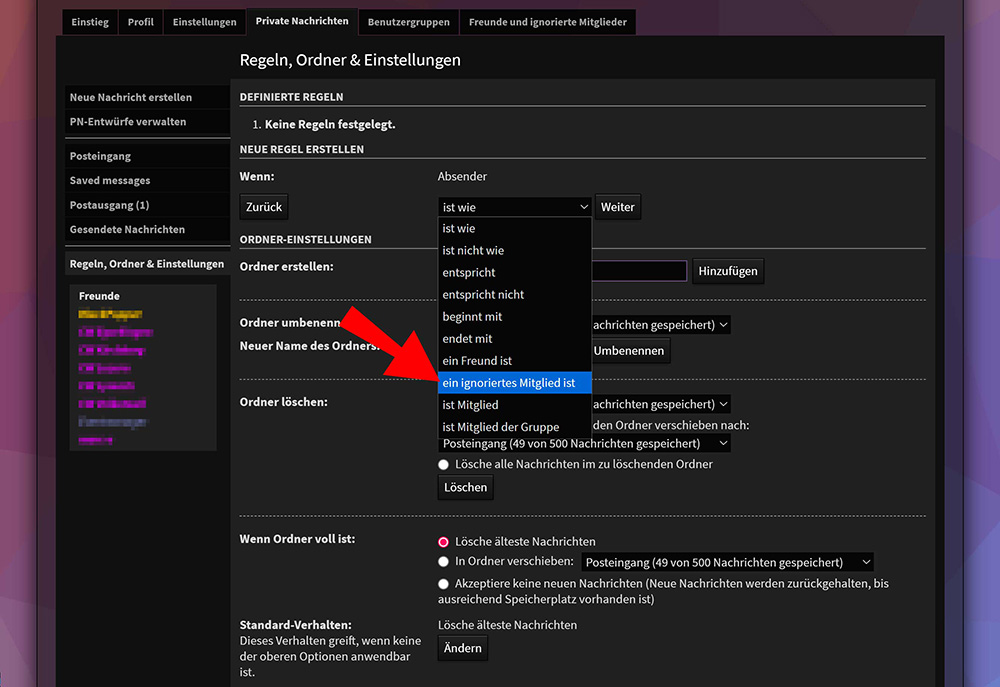
Task: Open Postausgang (1) folder link
Action: pyautogui.click(x=109, y=205)
